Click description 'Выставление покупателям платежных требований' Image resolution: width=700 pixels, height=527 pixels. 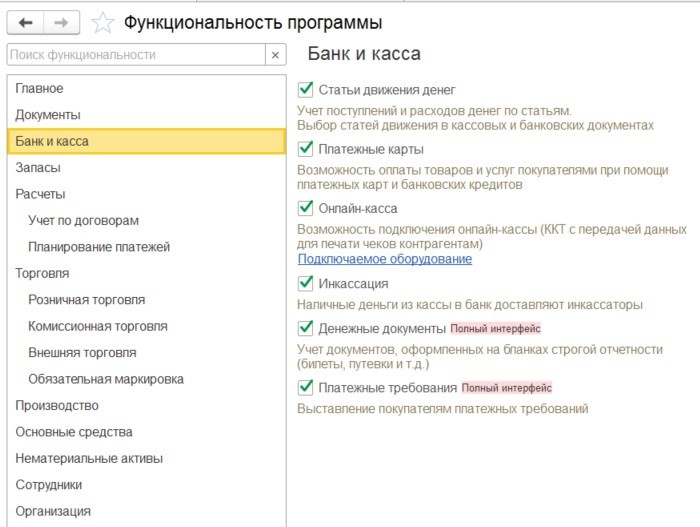click(x=443, y=409)
